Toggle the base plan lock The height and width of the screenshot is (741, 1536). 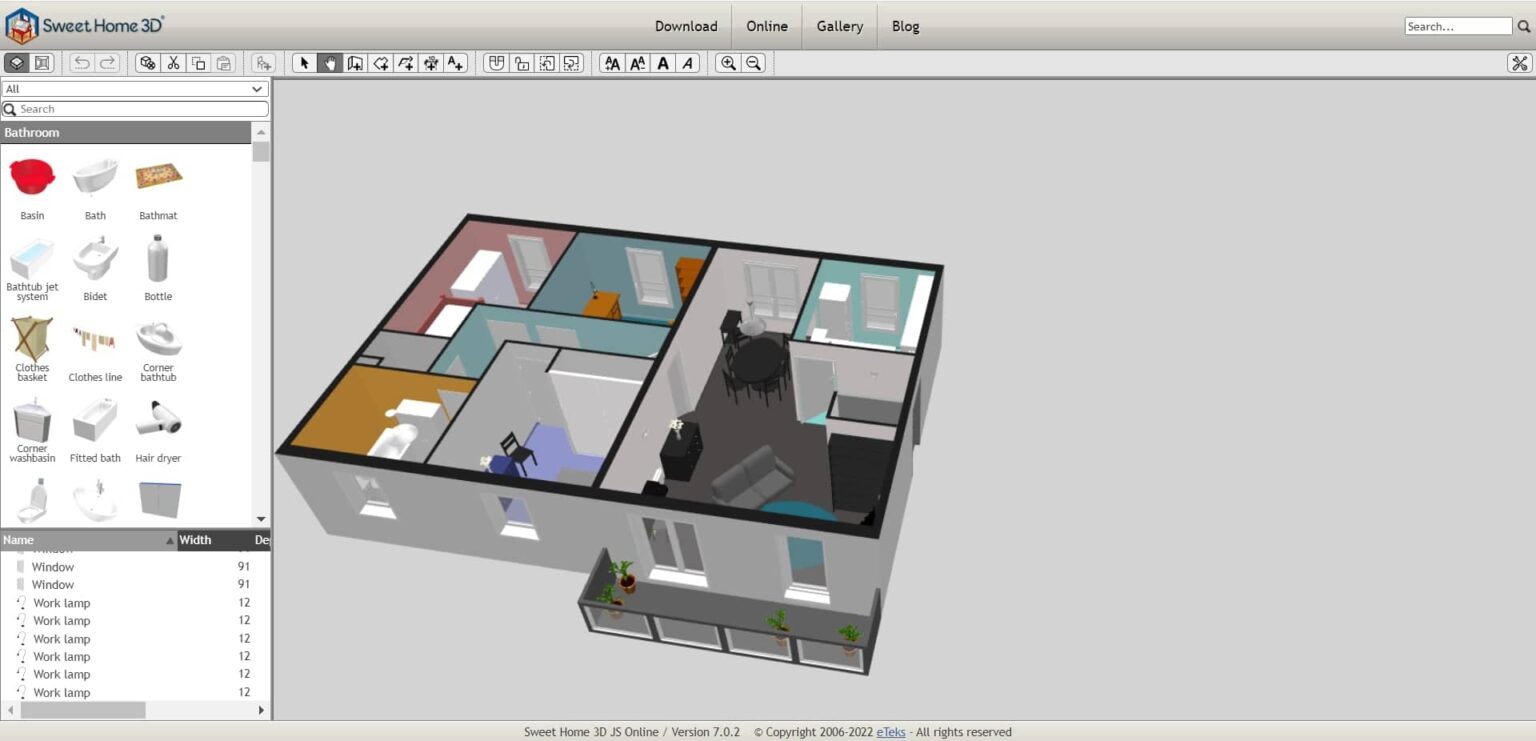521,62
